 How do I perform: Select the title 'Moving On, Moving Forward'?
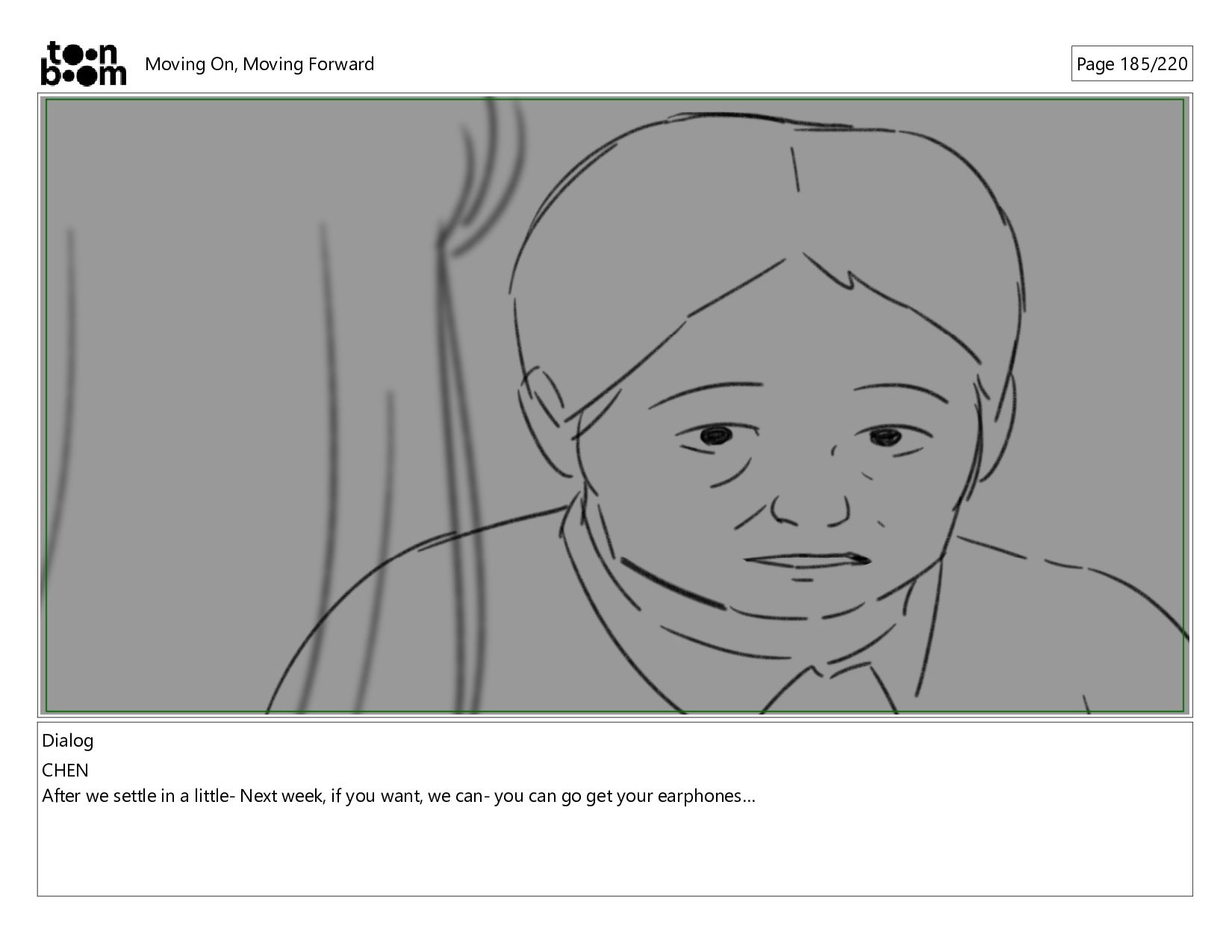coord(259,64)
